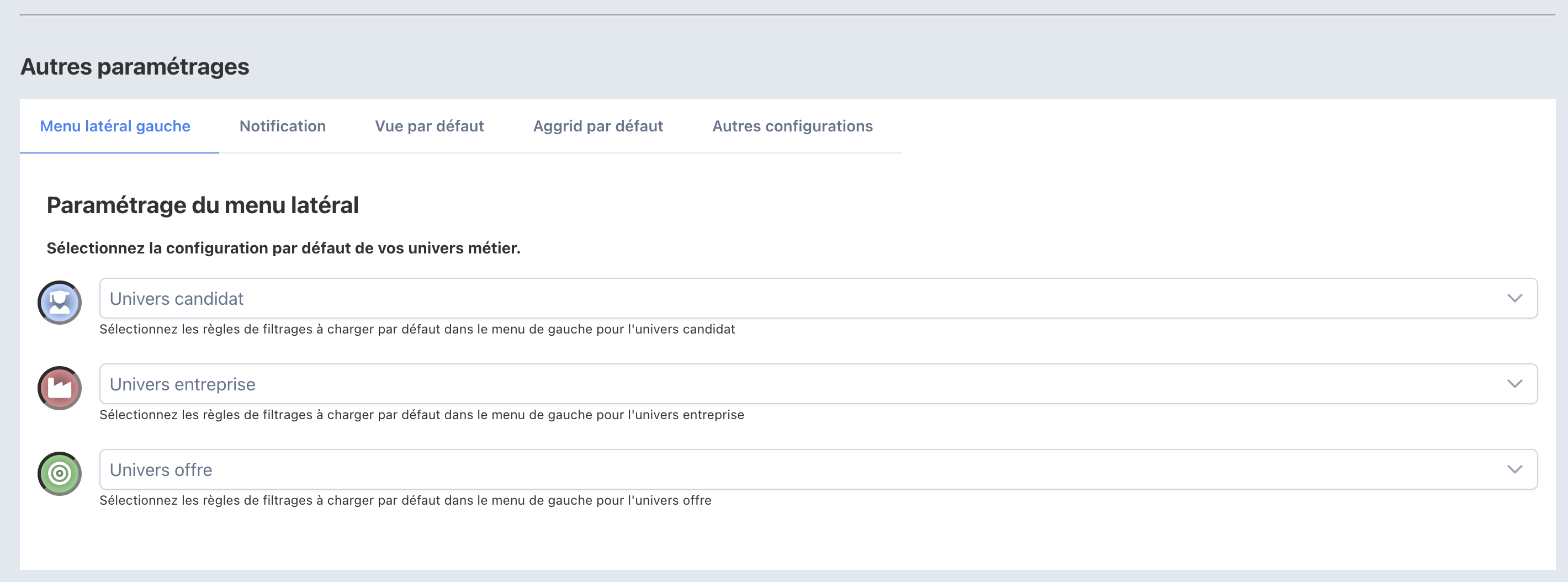Click the Autres paramétrages heading

click(135, 66)
